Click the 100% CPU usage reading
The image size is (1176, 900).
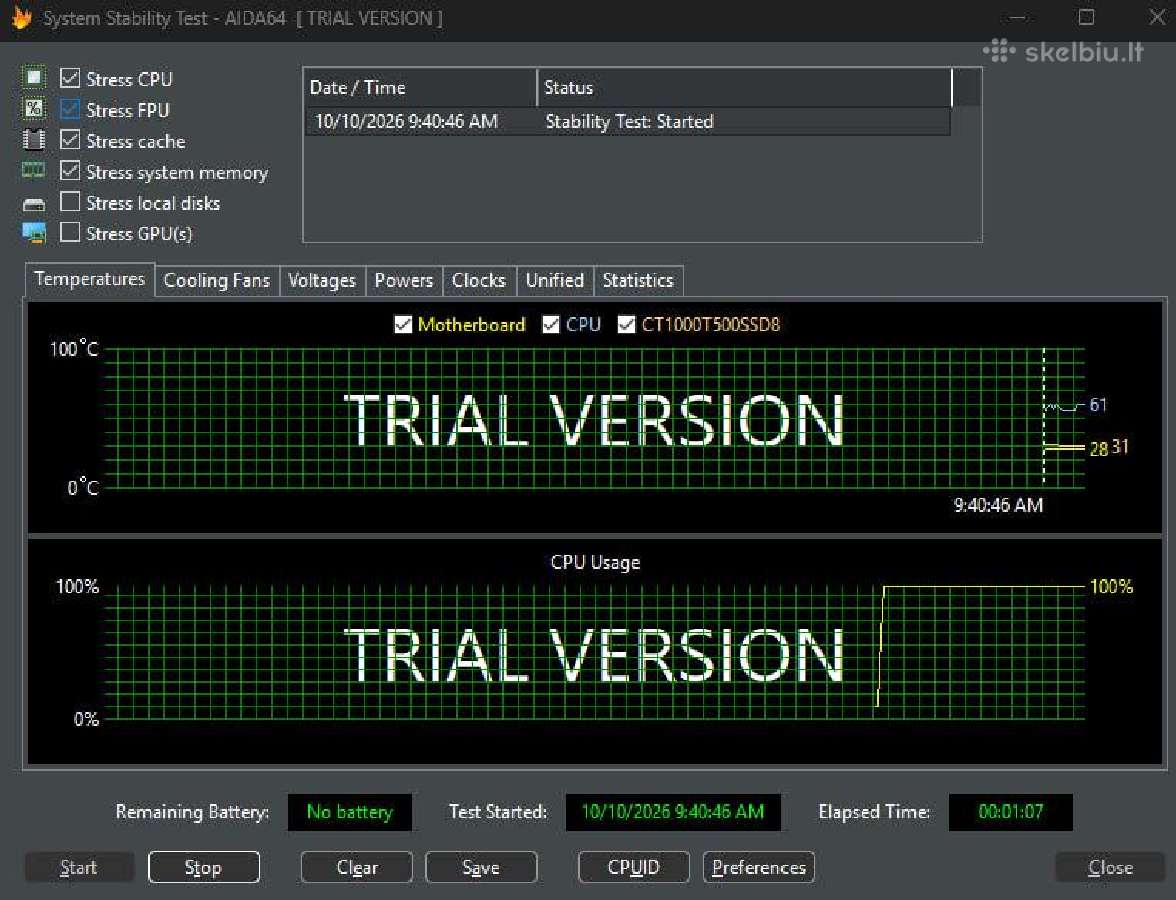(1112, 586)
